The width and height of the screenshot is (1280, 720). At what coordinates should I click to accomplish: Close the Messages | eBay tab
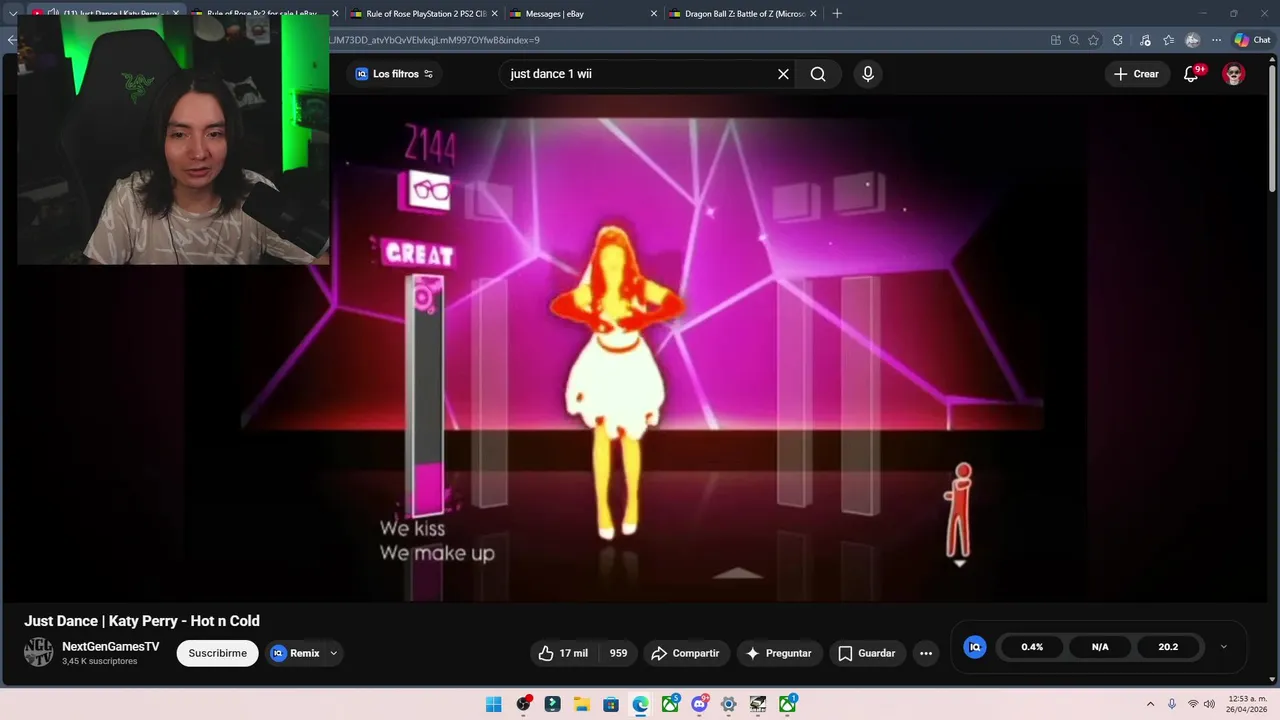(x=654, y=14)
